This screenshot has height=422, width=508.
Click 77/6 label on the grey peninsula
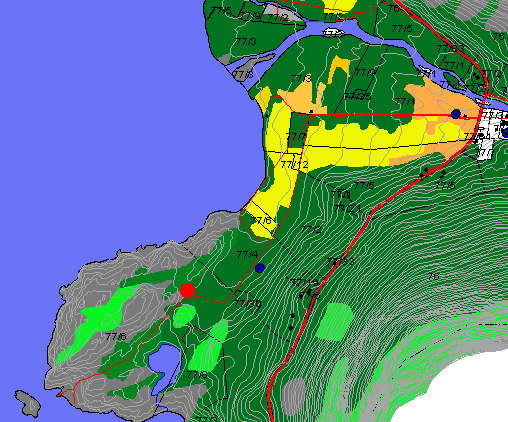[x=116, y=336]
